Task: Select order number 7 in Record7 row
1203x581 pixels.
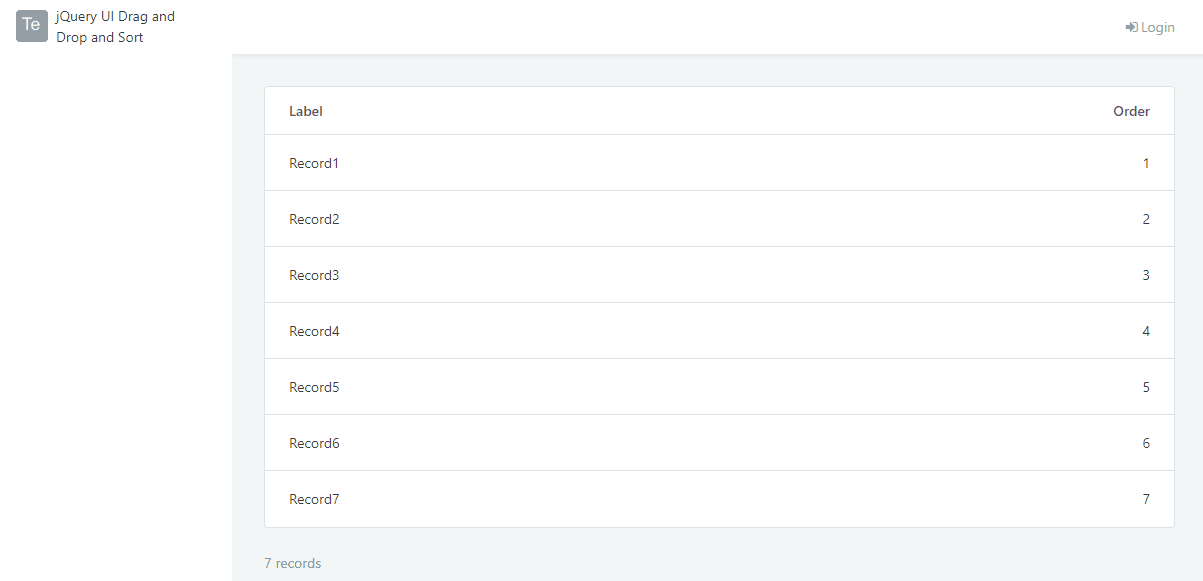Action: (1146, 499)
